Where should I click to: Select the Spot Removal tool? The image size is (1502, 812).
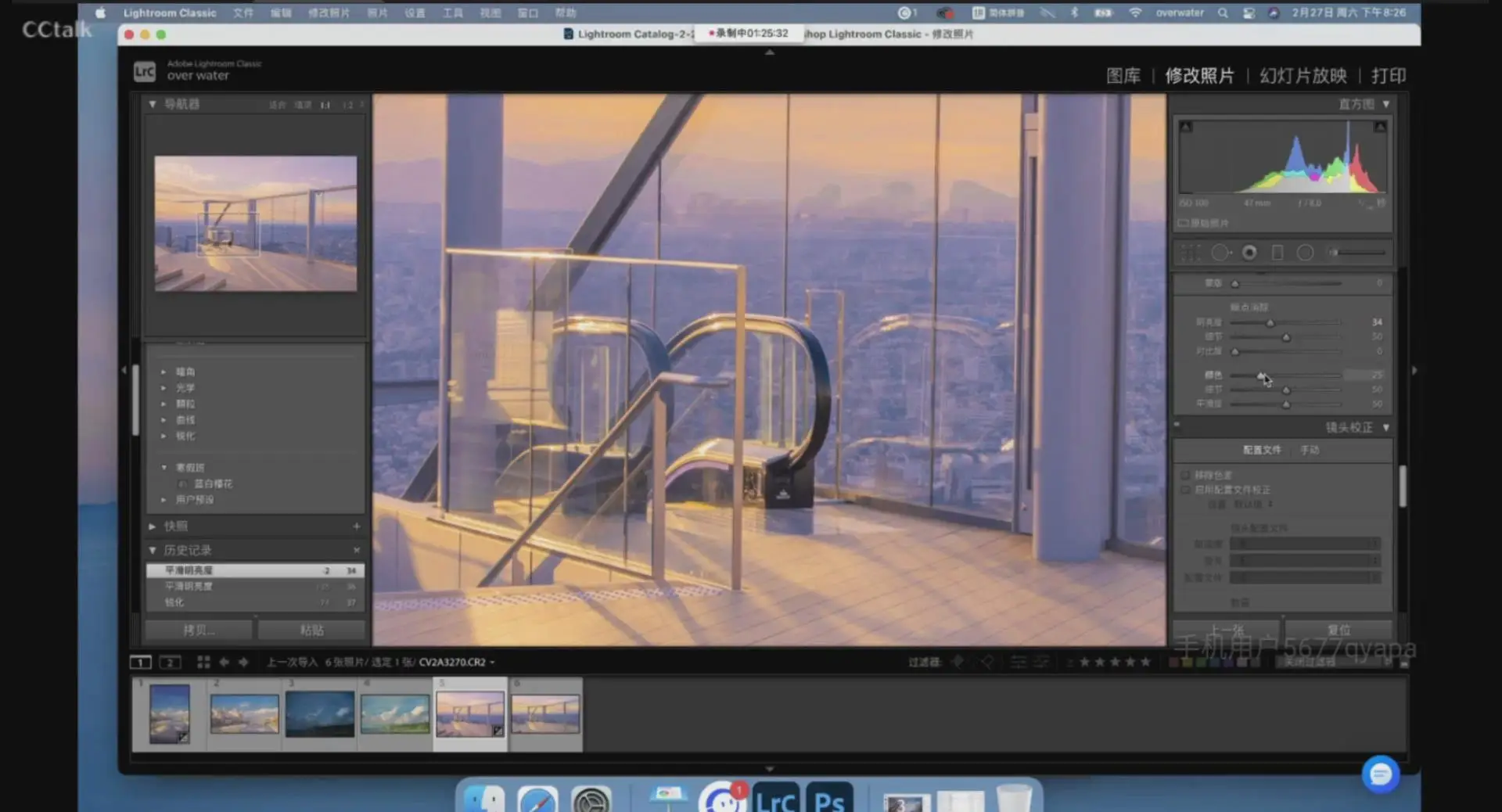coord(1220,253)
